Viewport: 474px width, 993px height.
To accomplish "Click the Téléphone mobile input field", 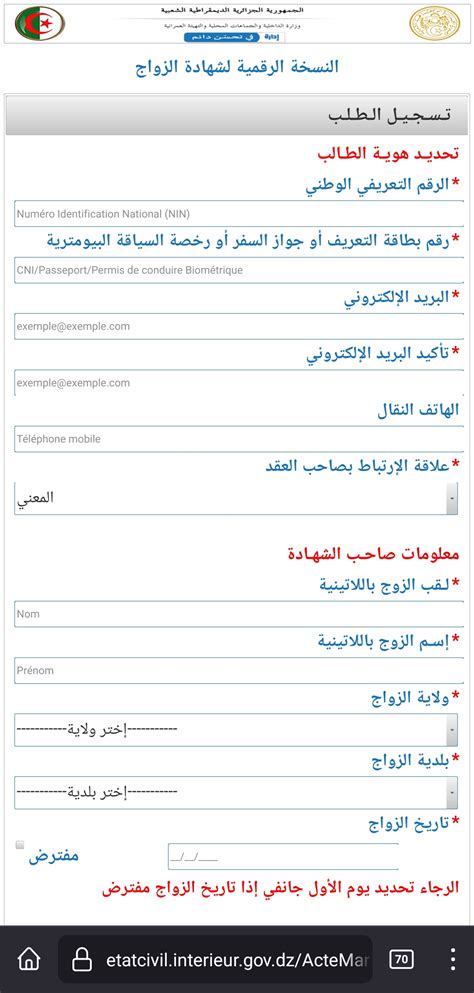I will [238, 439].
